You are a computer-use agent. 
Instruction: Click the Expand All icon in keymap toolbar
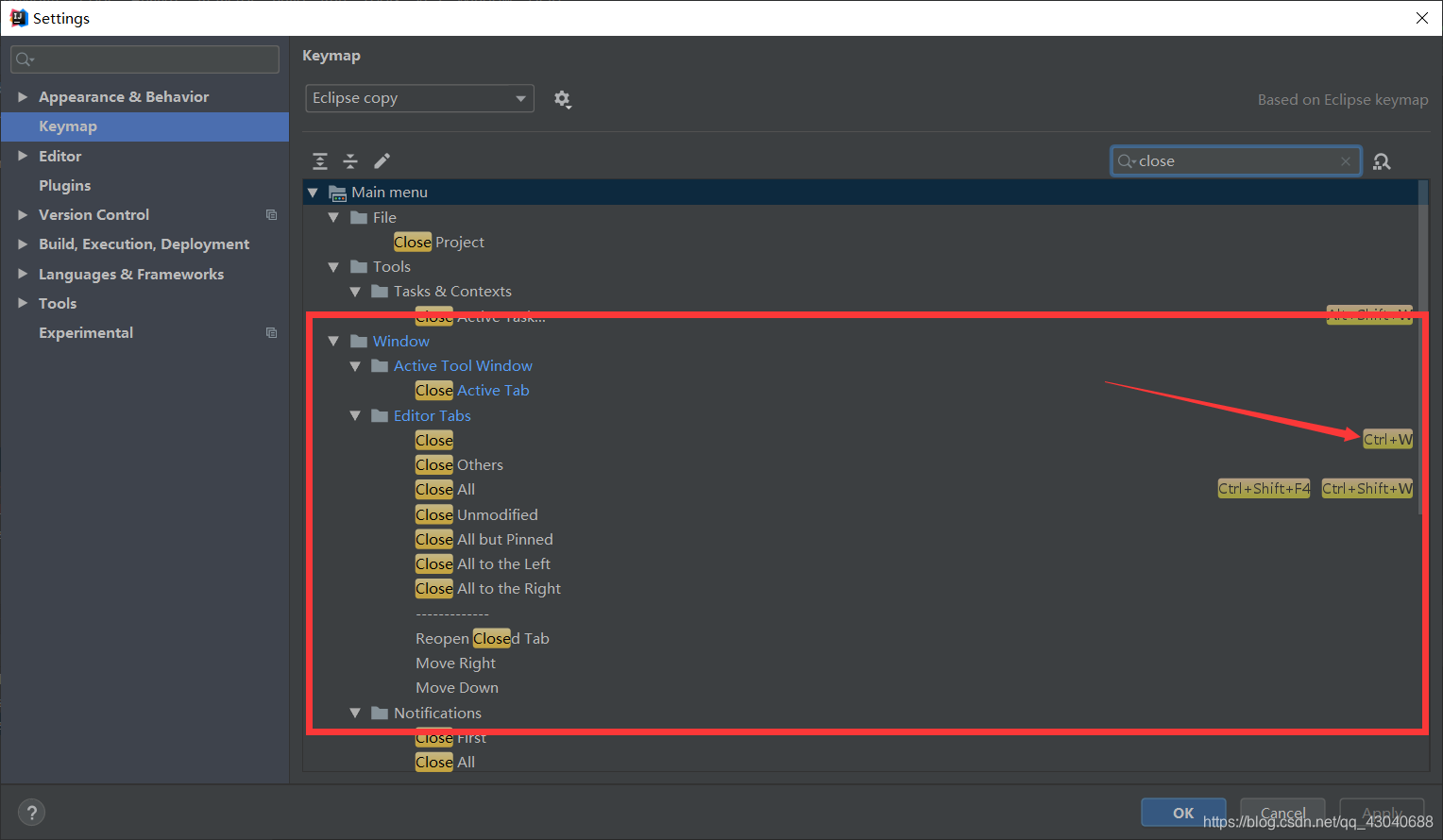point(320,161)
